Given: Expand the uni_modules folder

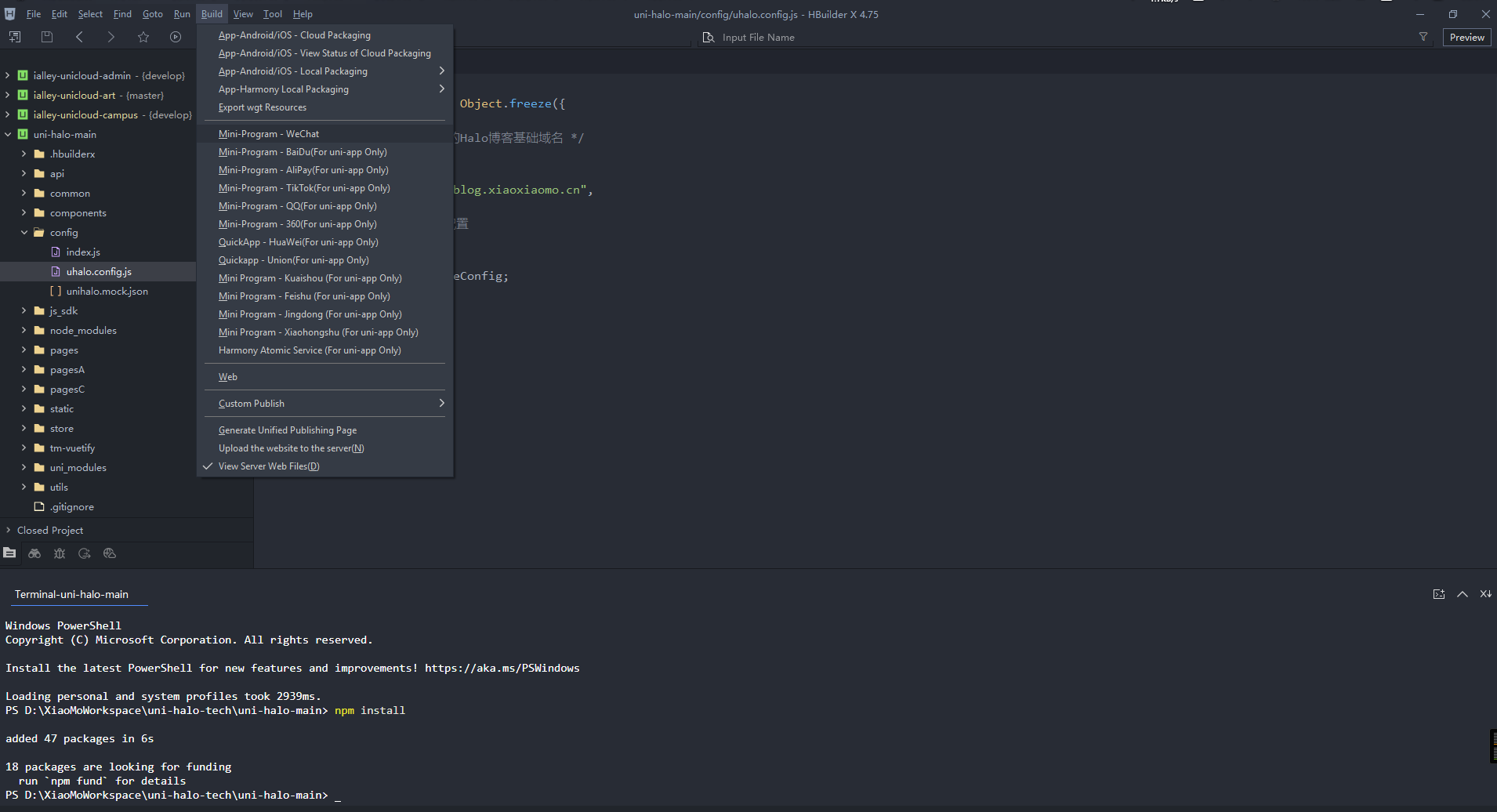Looking at the screenshot, I should [24, 468].
